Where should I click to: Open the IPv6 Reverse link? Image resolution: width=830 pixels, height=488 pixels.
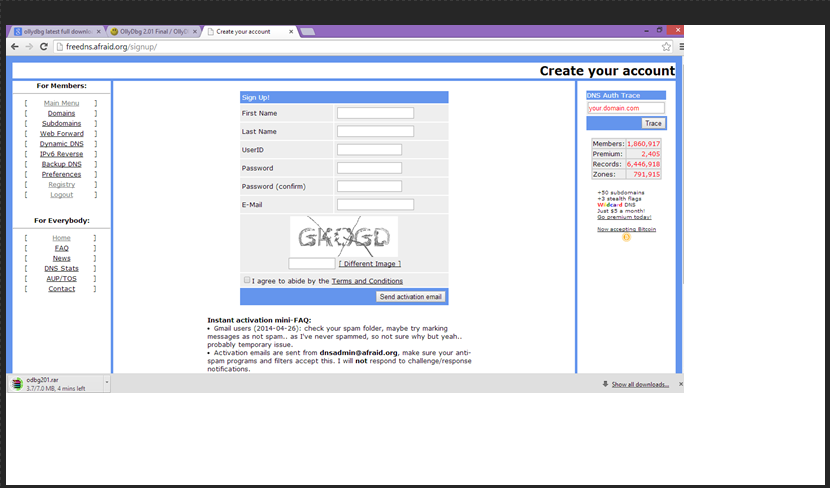pyautogui.click(x=61, y=154)
